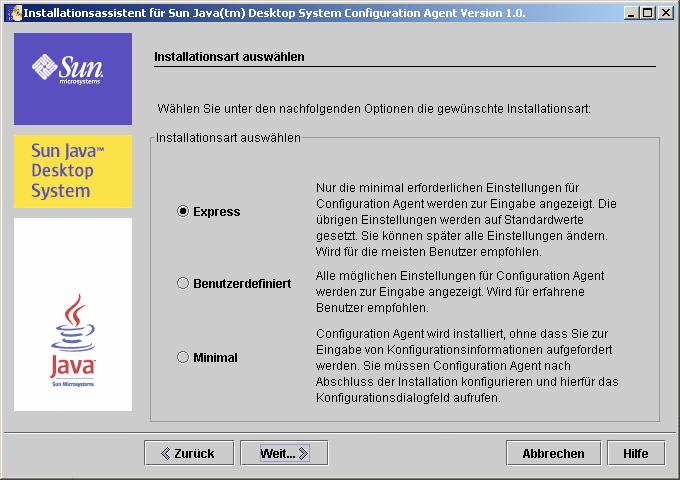Click the Sun Microsystems logo
The image size is (680, 480).
point(73,79)
